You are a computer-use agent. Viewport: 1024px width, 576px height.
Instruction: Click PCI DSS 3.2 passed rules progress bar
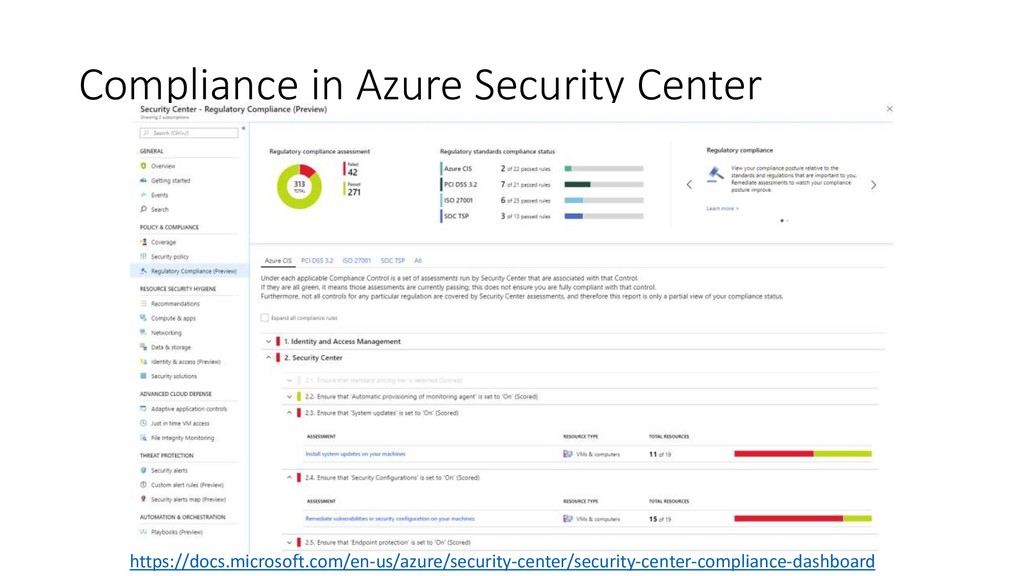click(x=604, y=184)
